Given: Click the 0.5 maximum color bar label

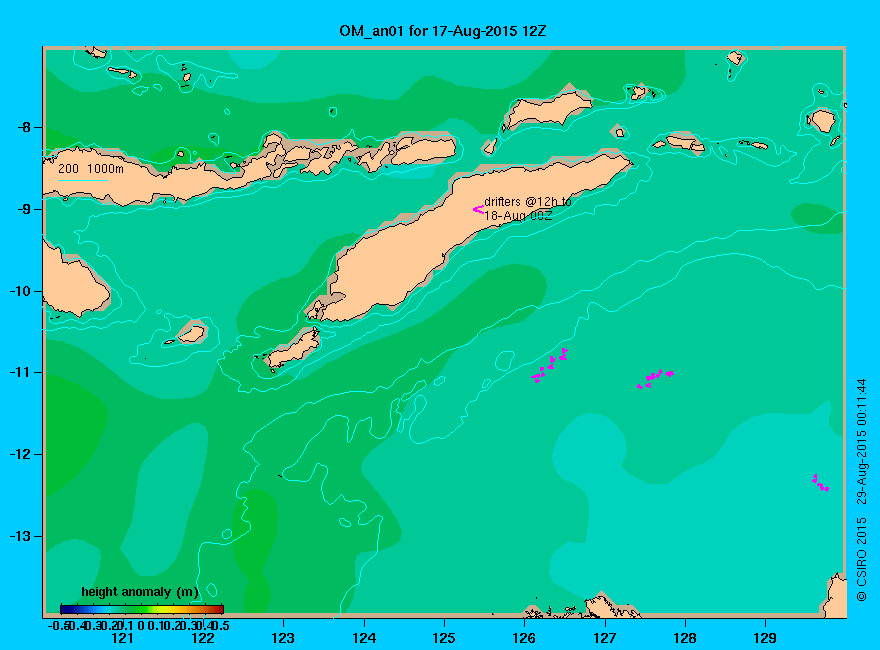Looking at the screenshot, I should (221, 625).
